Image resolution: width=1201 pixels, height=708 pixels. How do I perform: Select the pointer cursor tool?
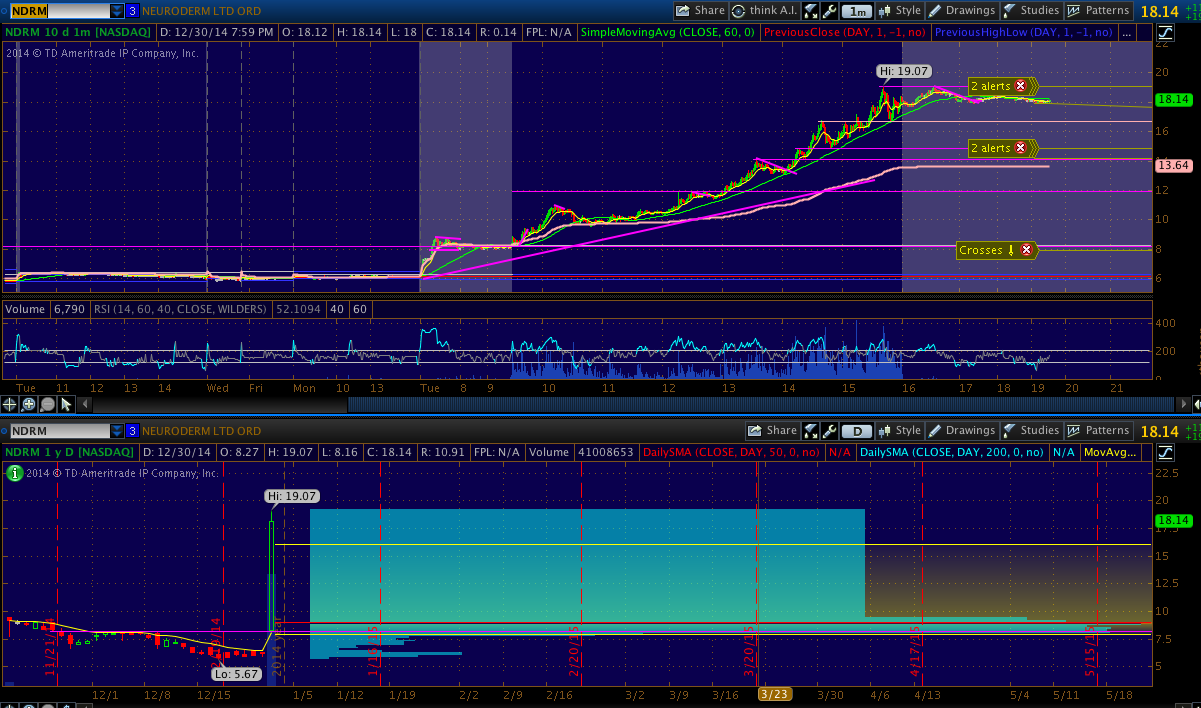[66, 404]
